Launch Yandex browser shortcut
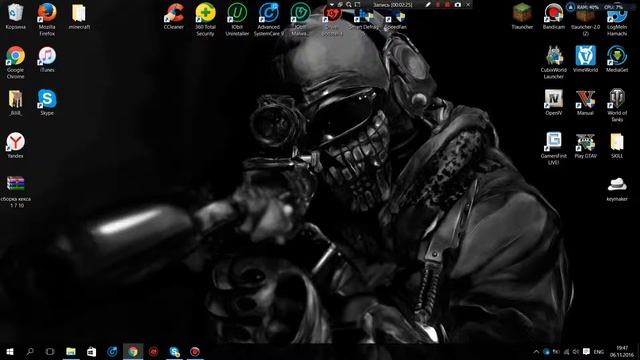640x360 pixels. 16,145
